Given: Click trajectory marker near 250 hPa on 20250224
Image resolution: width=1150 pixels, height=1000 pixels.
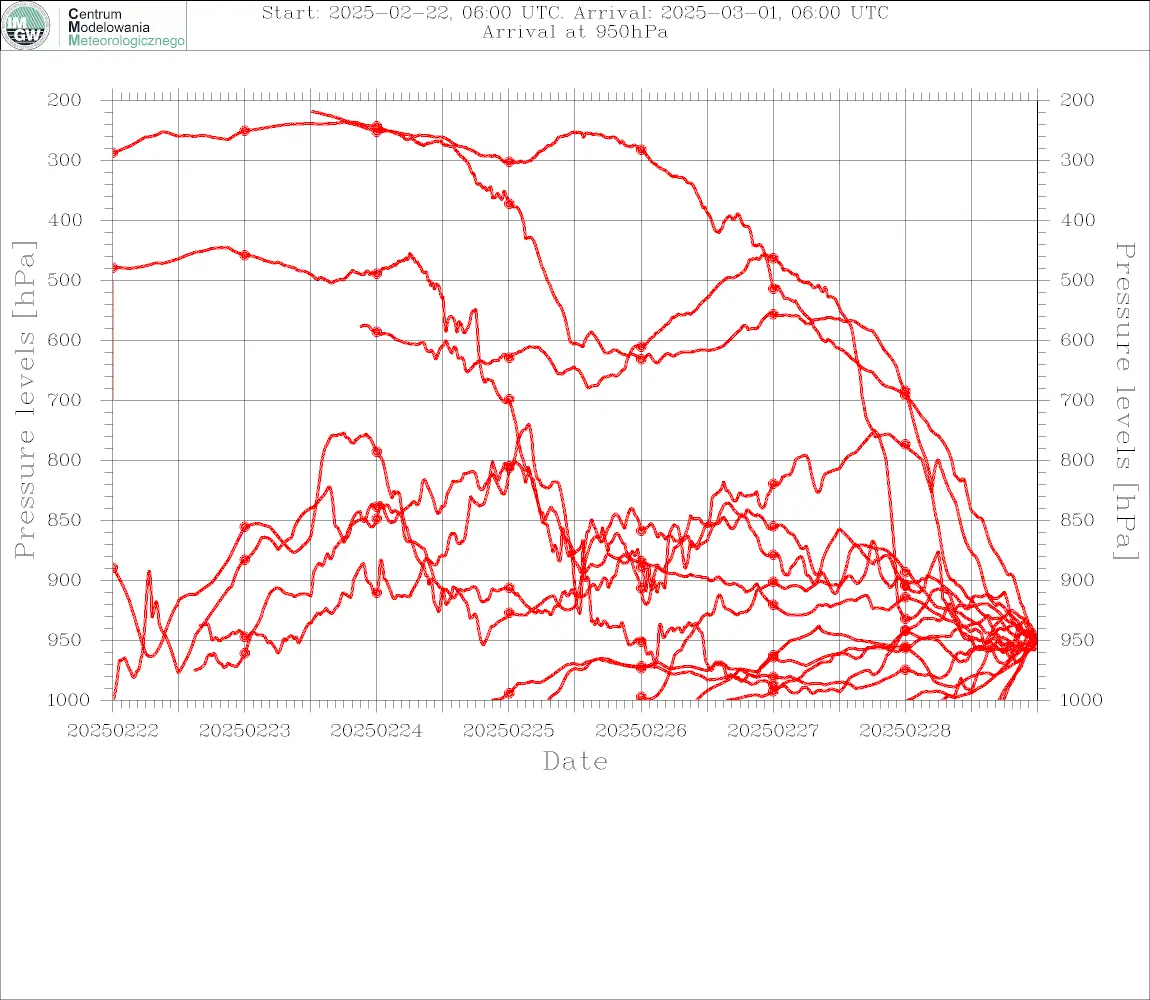Looking at the screenshot, I should click(377, 128).
